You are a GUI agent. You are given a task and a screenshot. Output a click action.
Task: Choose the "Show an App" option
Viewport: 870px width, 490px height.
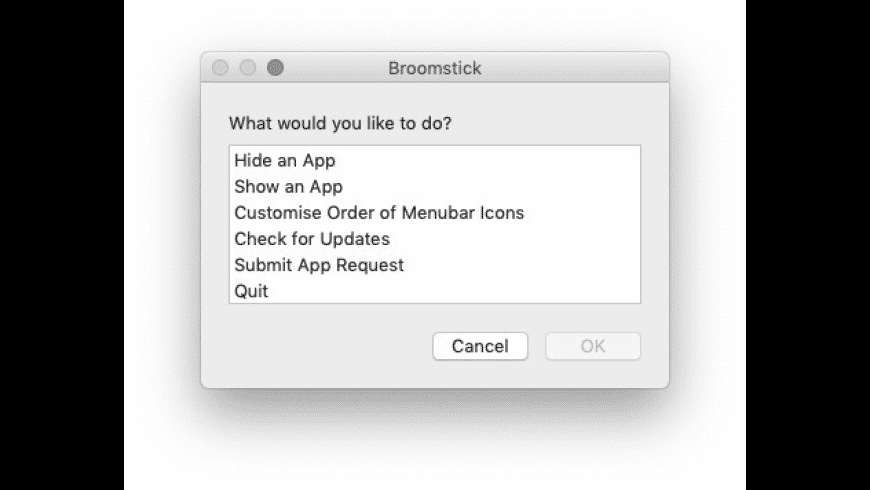288,187
